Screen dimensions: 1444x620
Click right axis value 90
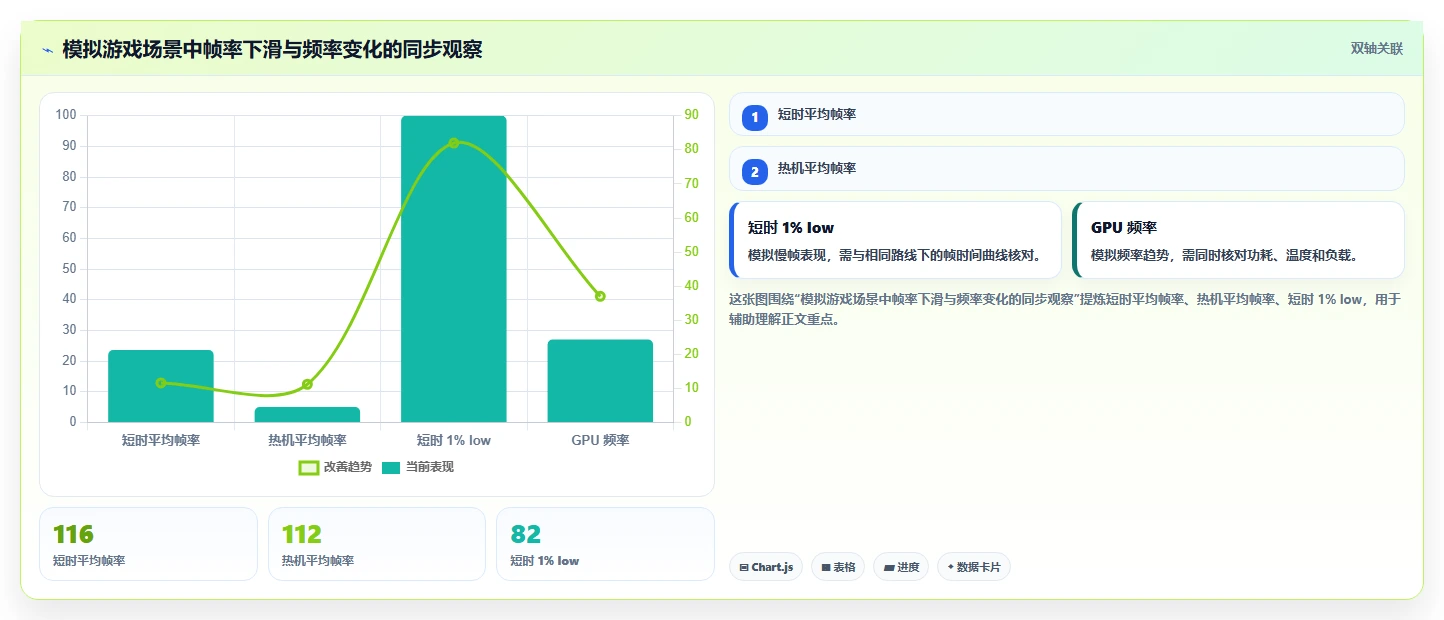click(x=691, y=115)
